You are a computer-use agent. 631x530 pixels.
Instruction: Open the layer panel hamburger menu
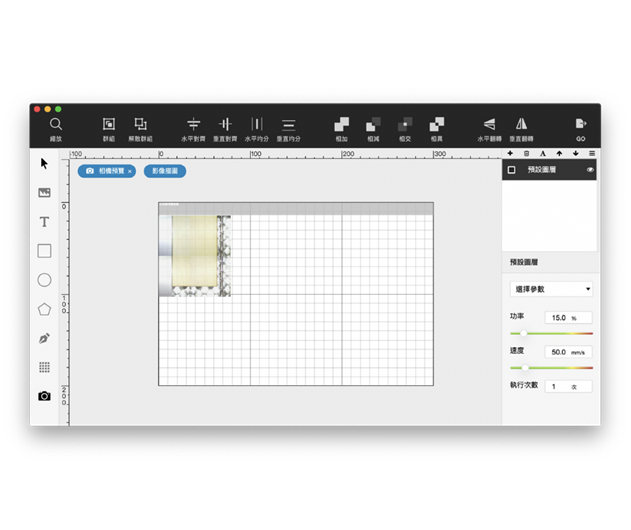coord(592,154)
